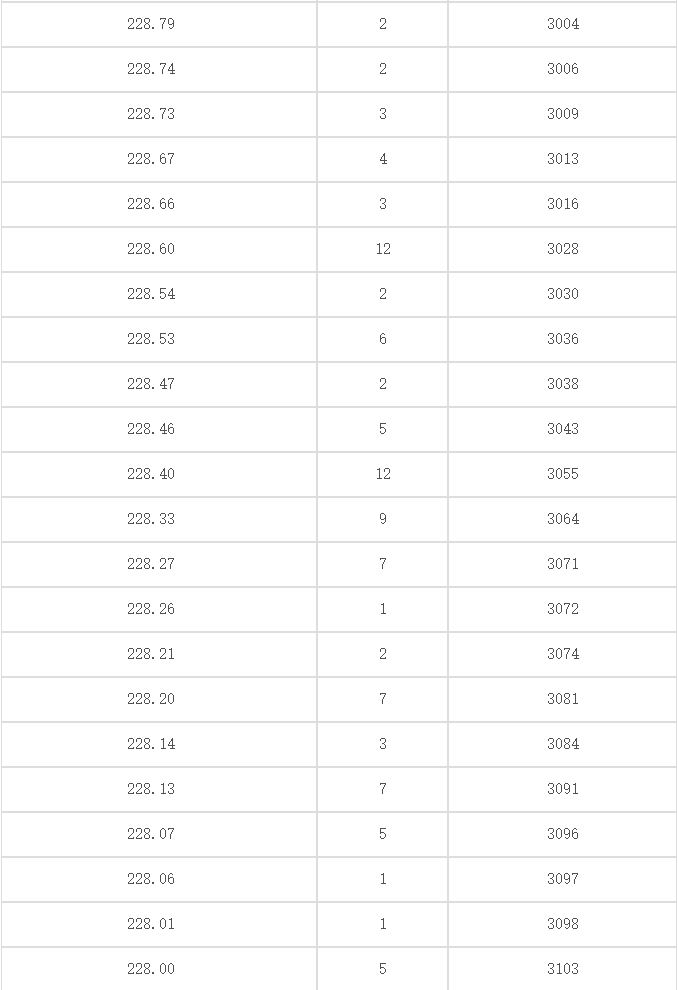Select the score cell 228.14
Screen dimensions: 678x990
coord(151,744)
